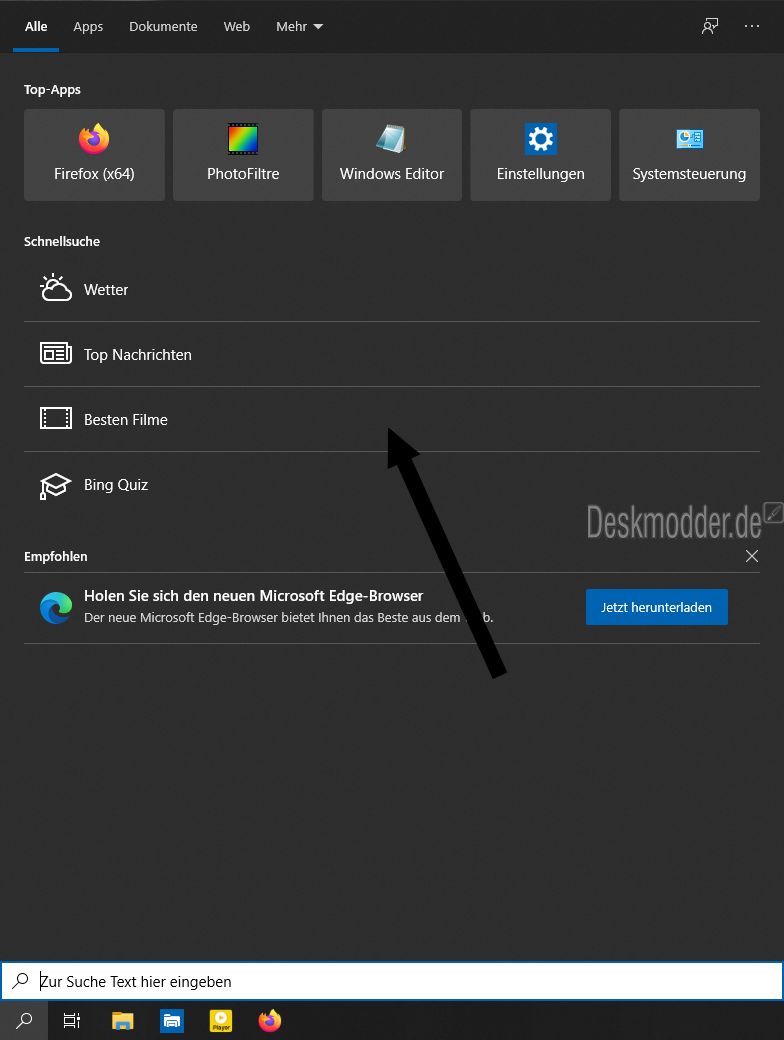This screenshot has height=1040, width=784.
Task: Open File Explorer from the taskbar
Action: click(123, 1020)
